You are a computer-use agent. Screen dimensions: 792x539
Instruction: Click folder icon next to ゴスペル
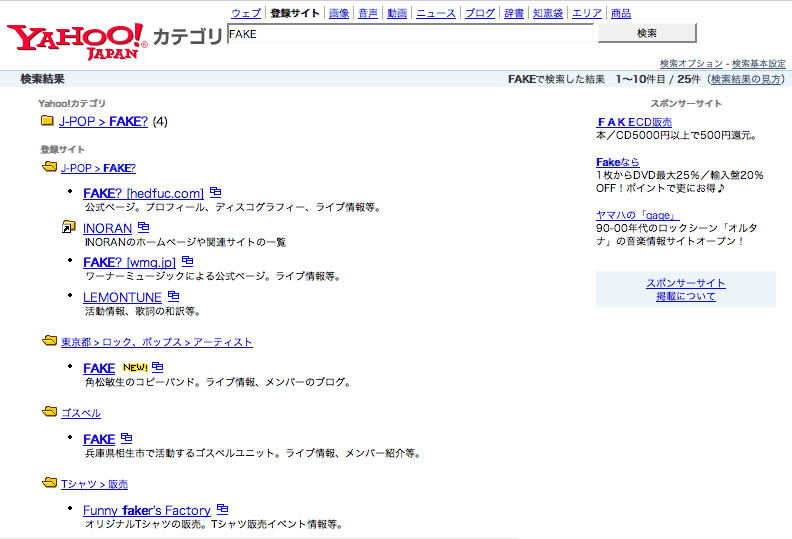click(50, 412)
